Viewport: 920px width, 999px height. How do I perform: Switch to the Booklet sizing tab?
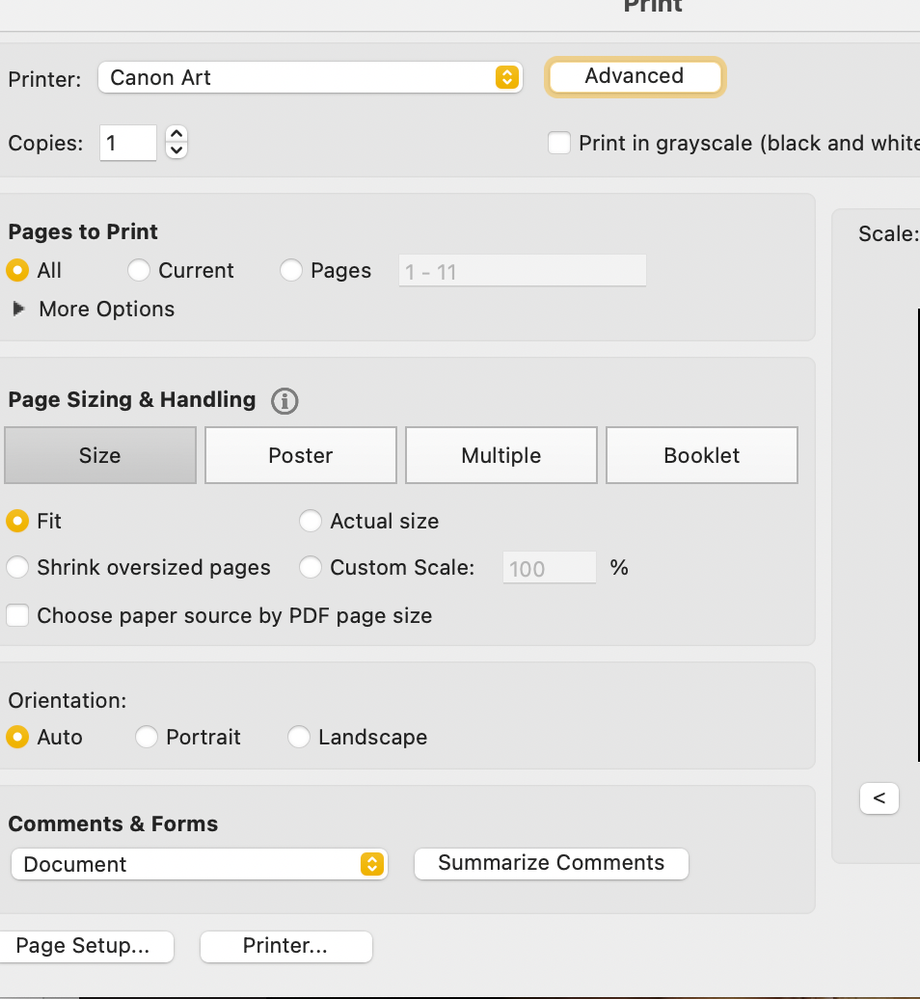(702, 455)
